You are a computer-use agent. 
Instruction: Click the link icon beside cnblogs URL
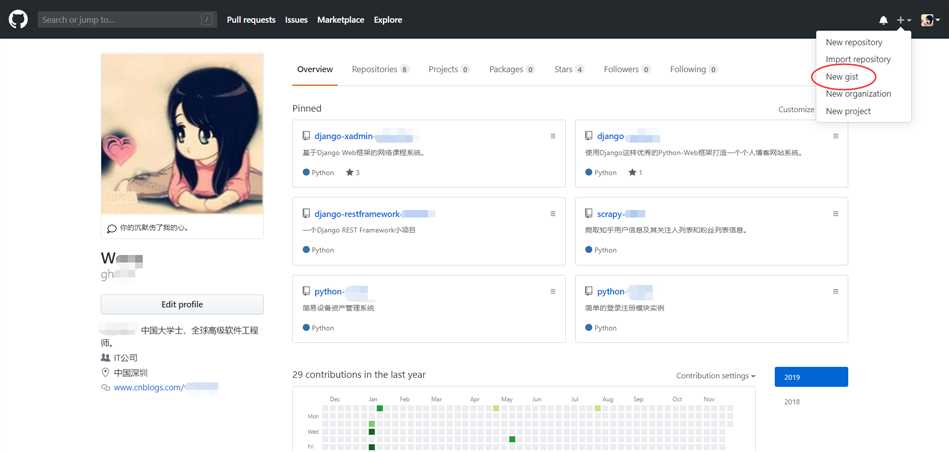coord(105,387)
